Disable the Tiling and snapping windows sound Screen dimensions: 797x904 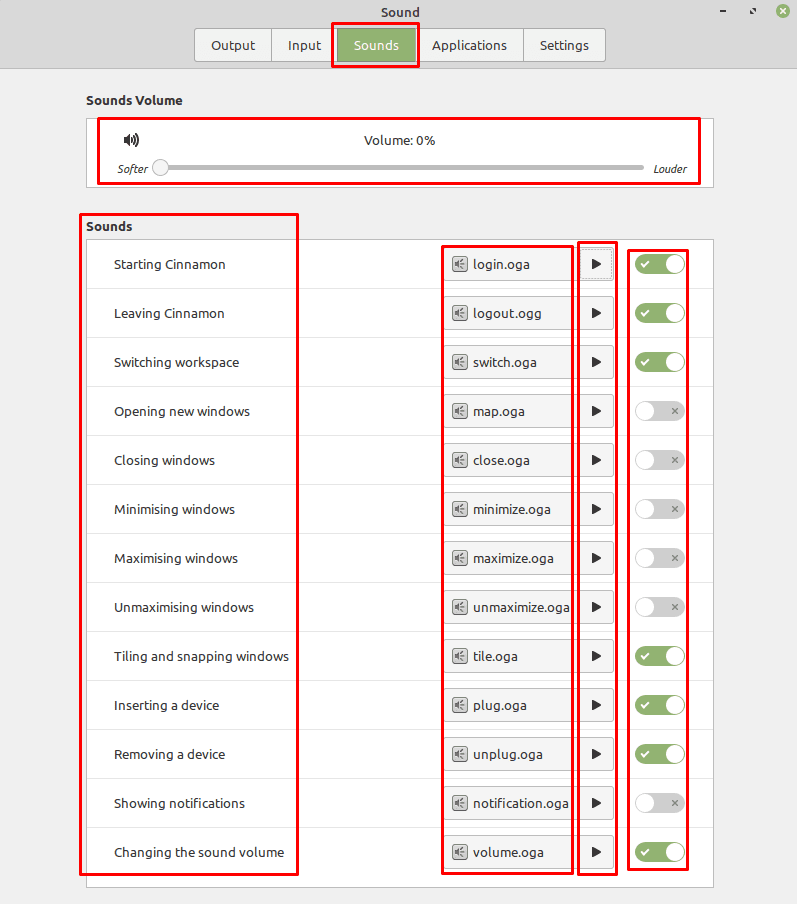(660, 656)
